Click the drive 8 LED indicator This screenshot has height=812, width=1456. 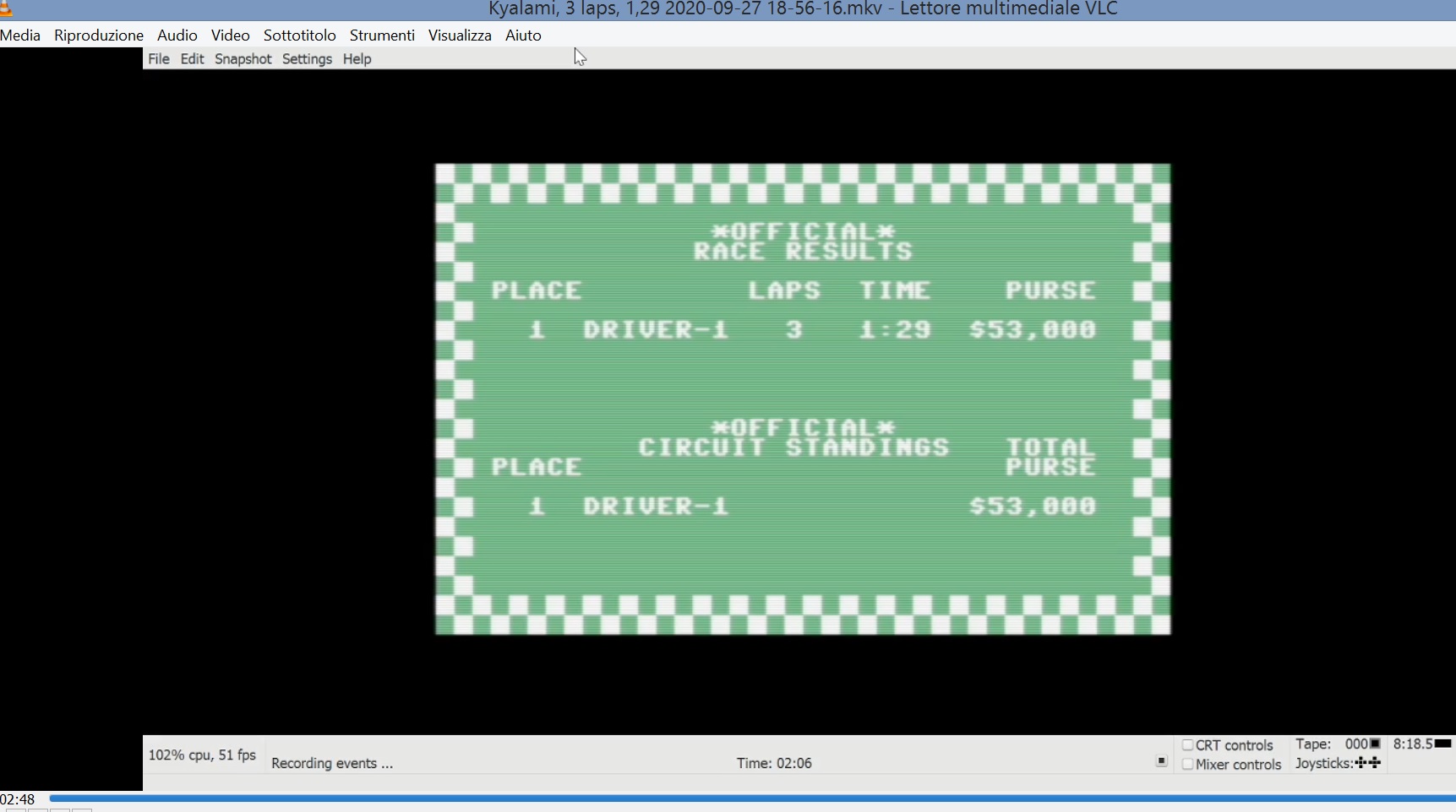click(1443, 744)
